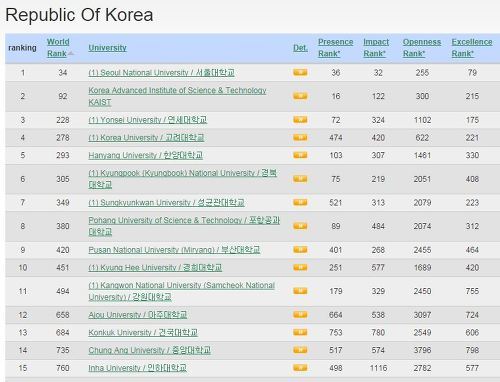Select impact rank value 313
The width and height of the screenshot is (500, 382).
[378, 202]
